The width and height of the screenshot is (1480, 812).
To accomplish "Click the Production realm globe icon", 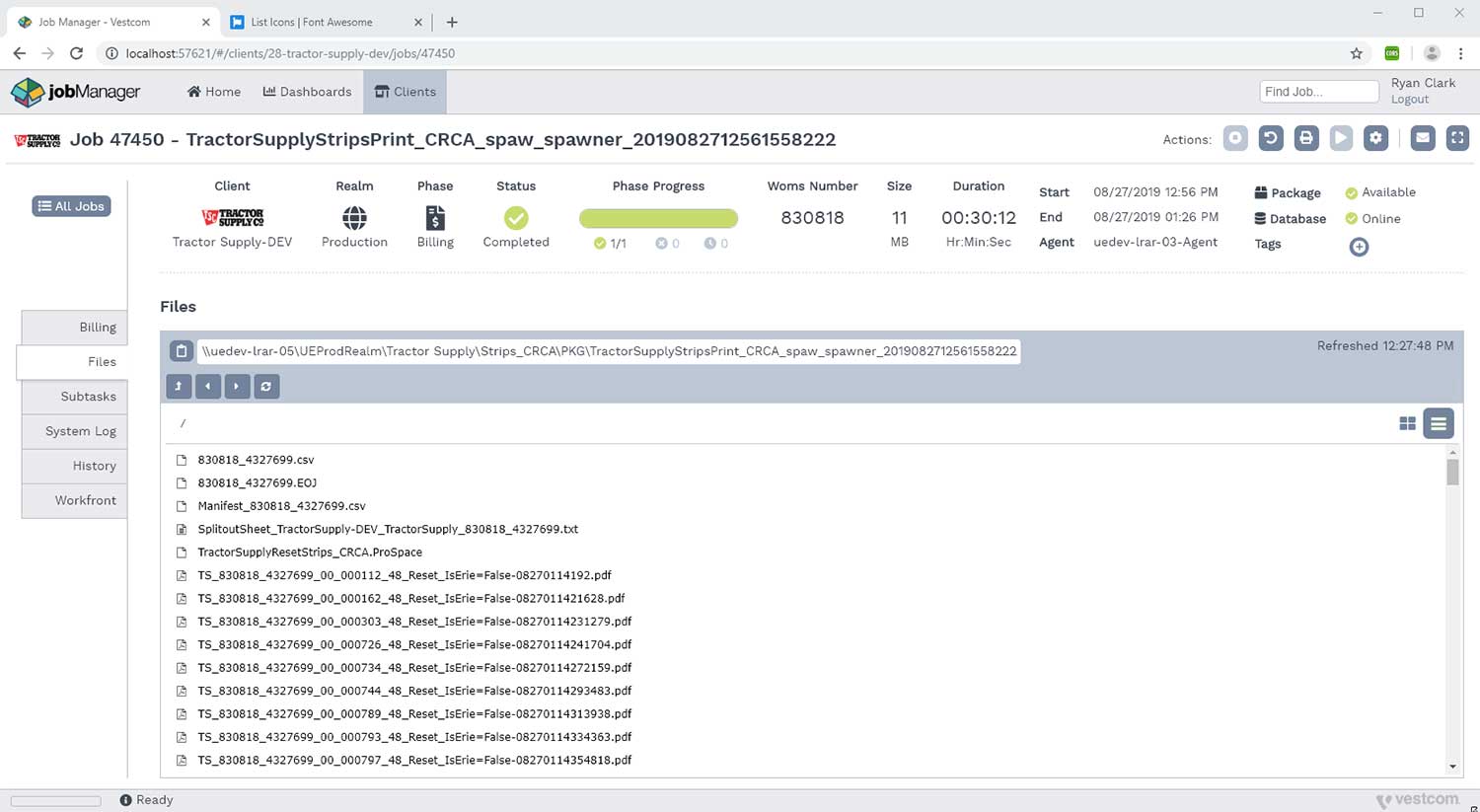I will pyautogui.click(x=354, y=217).
